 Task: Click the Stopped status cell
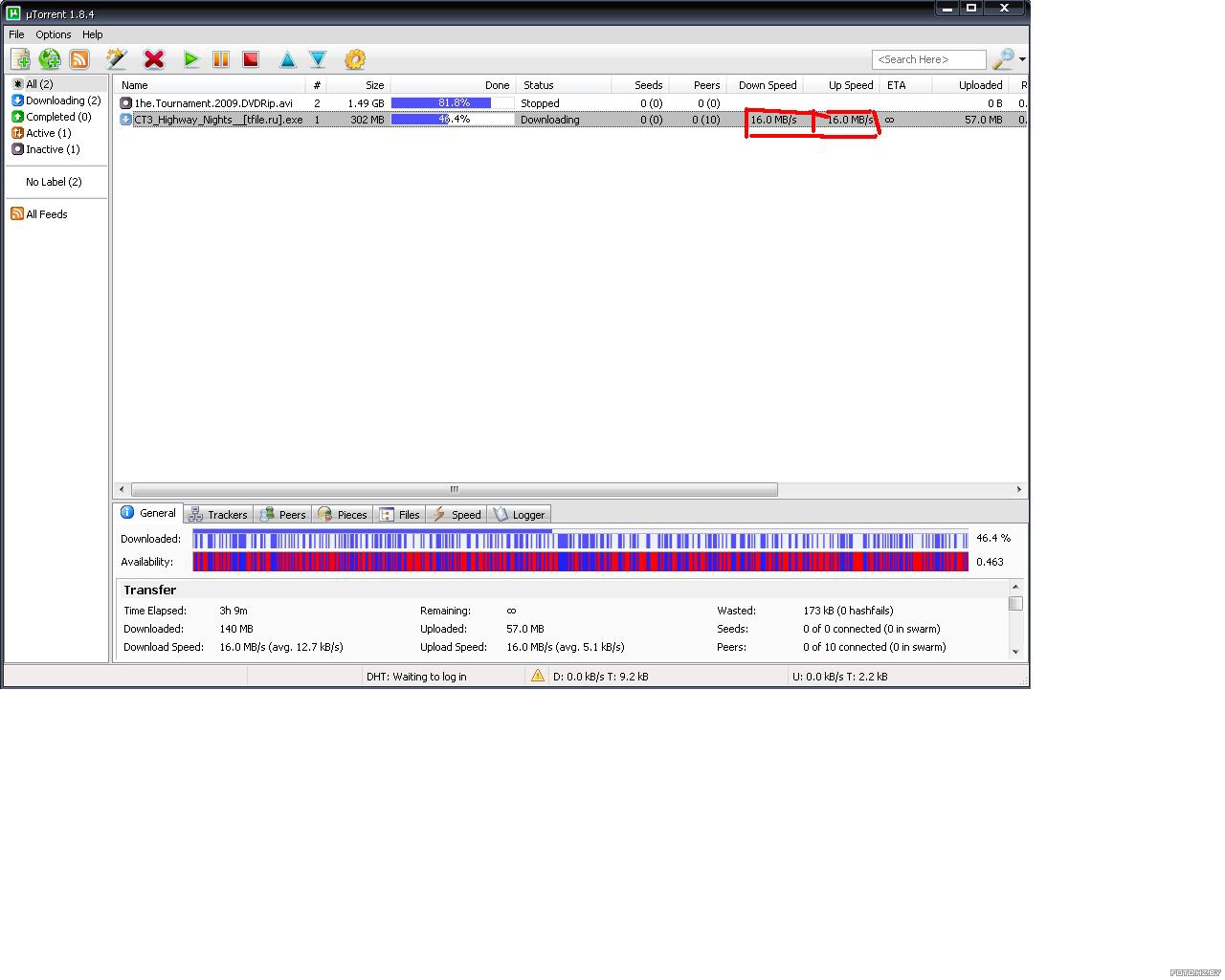[x=564, y=103]
